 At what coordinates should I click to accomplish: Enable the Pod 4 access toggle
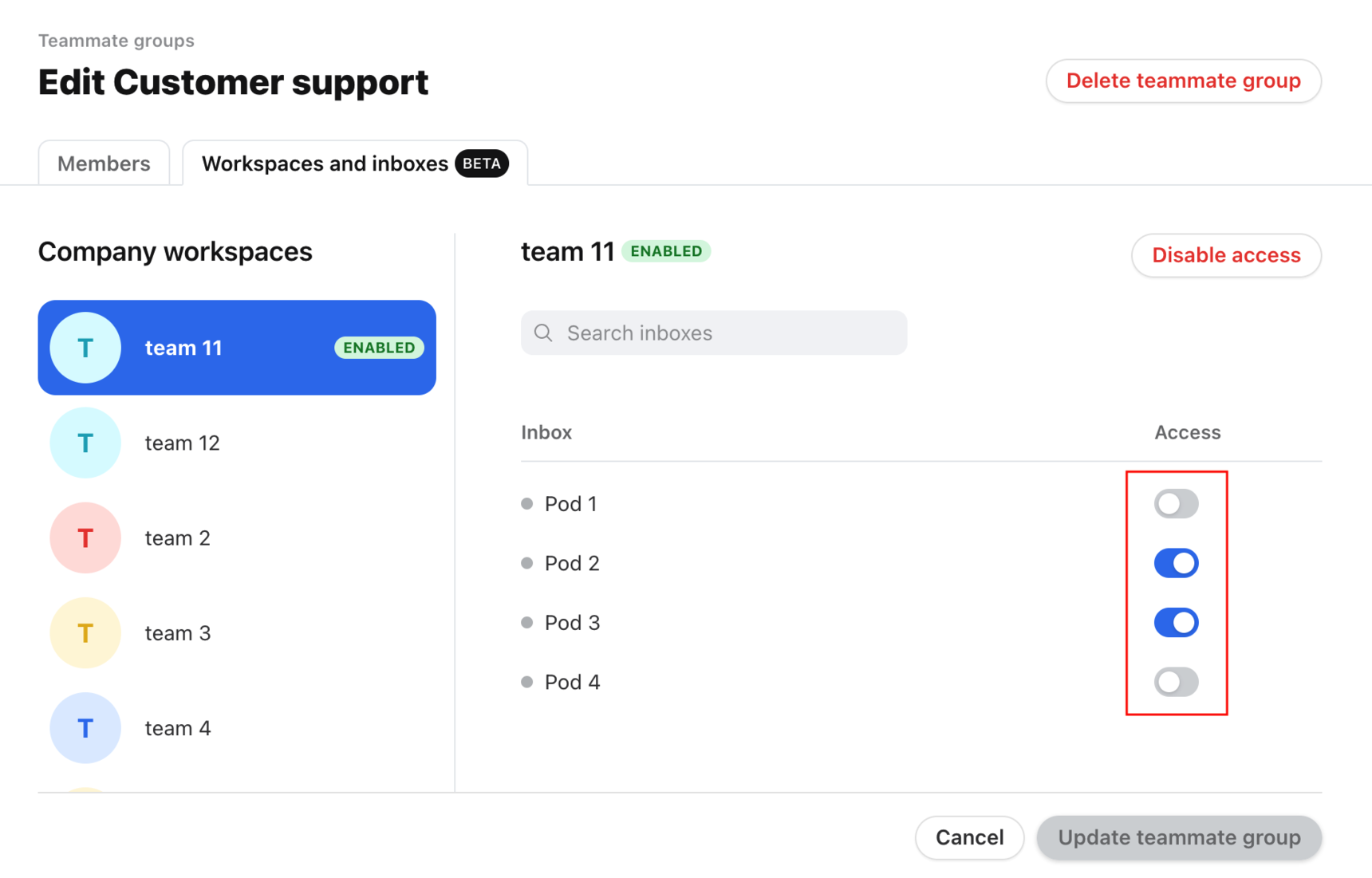coord(1176,682)
